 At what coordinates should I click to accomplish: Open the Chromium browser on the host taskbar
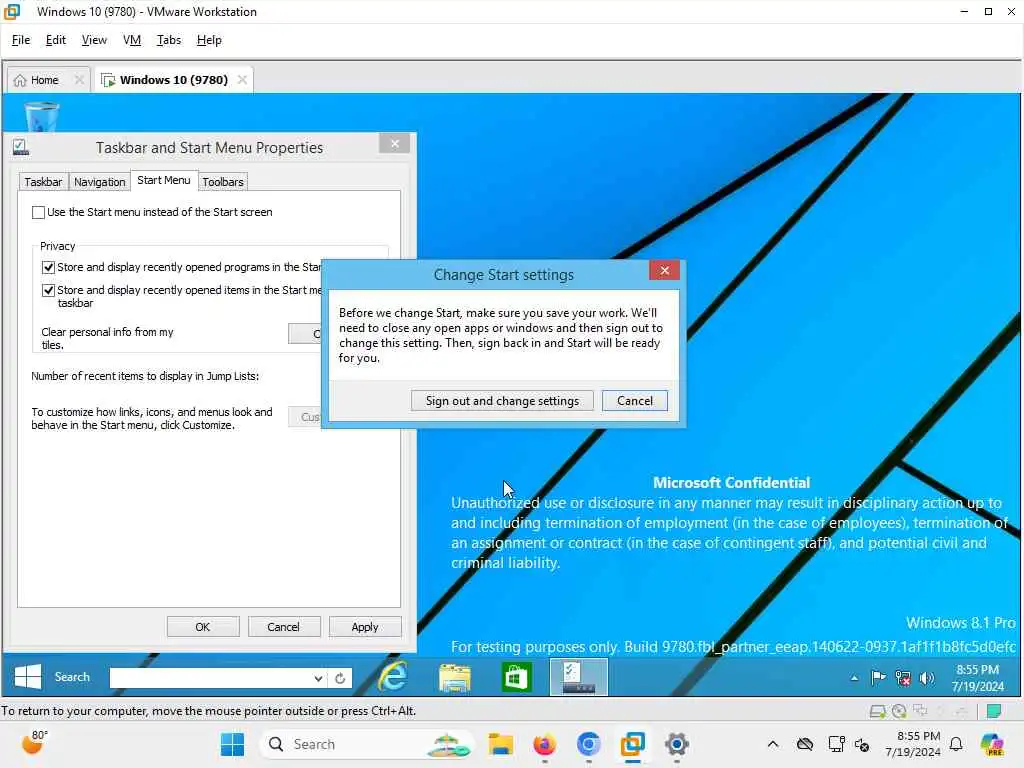click(588, 744)
